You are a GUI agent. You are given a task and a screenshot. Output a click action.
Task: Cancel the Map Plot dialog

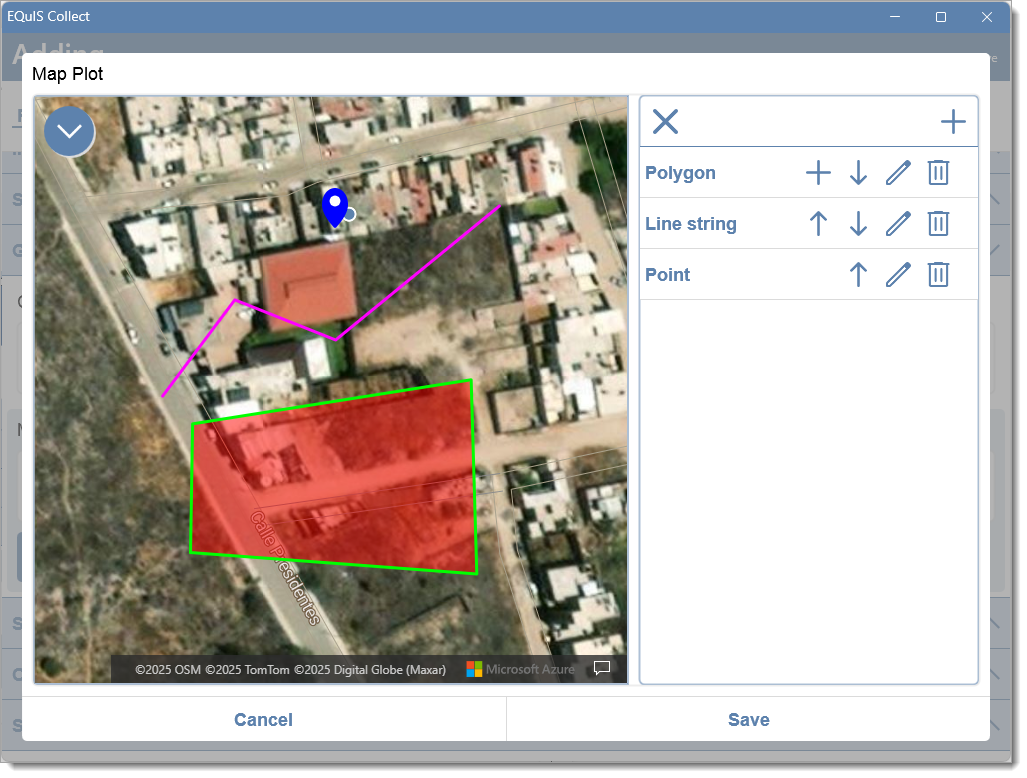pos(263,720)
